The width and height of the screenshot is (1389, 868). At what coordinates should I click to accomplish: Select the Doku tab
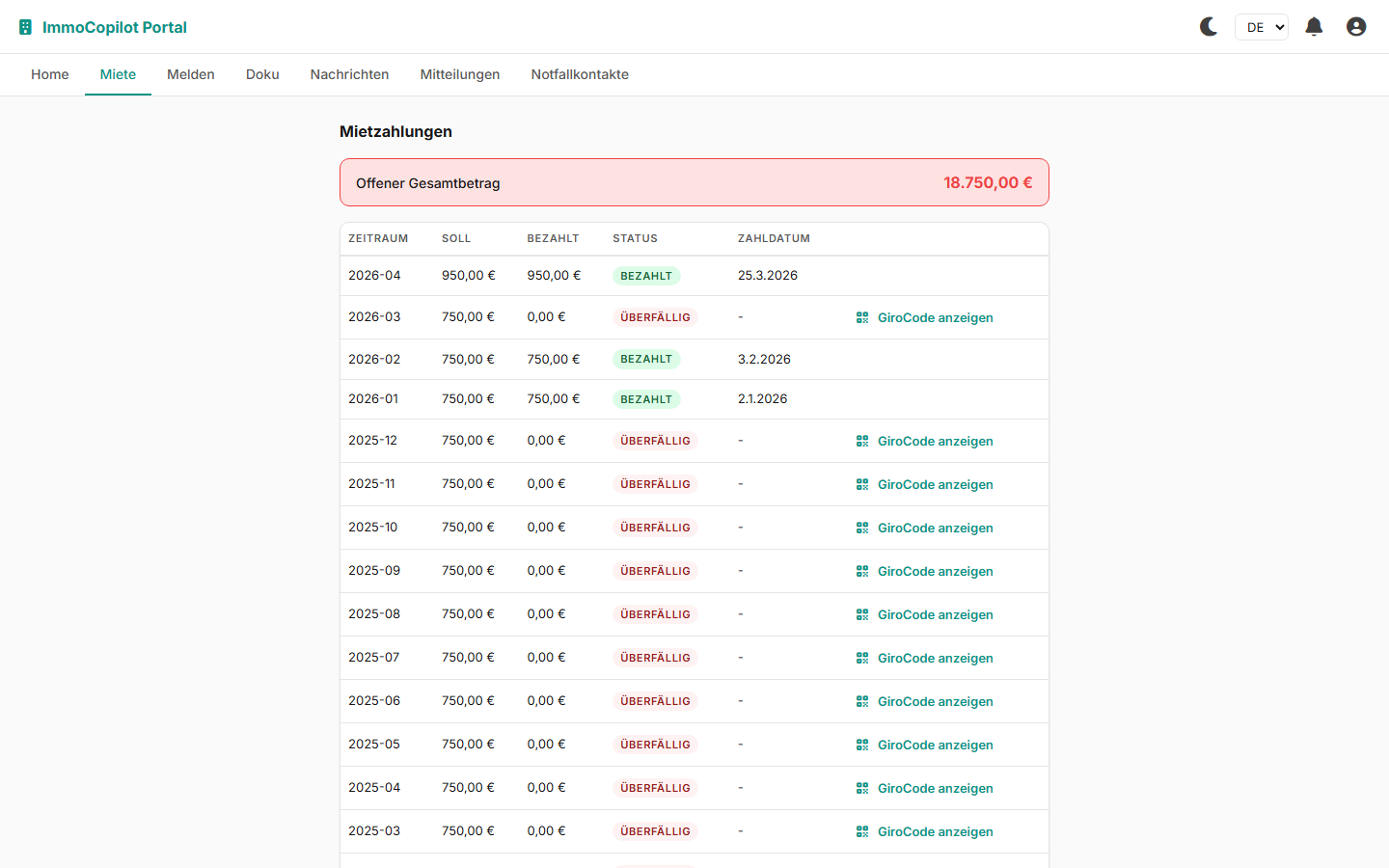[x=262, y=74]
